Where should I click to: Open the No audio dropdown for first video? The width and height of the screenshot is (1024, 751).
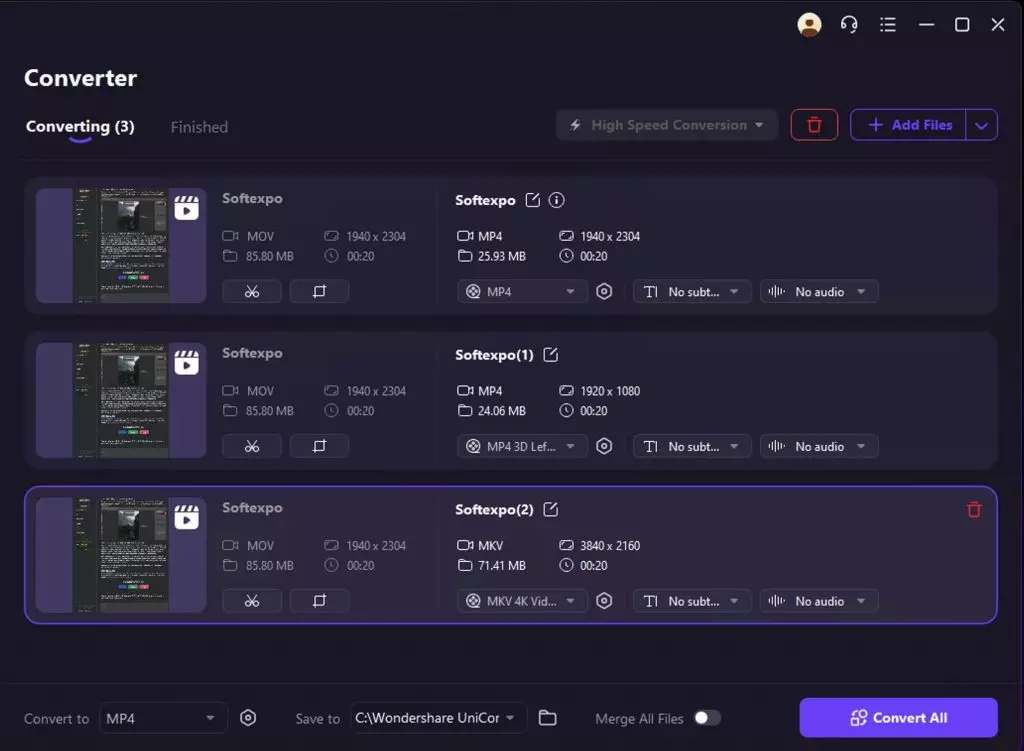pyautogui.click(x=819, y=292)
